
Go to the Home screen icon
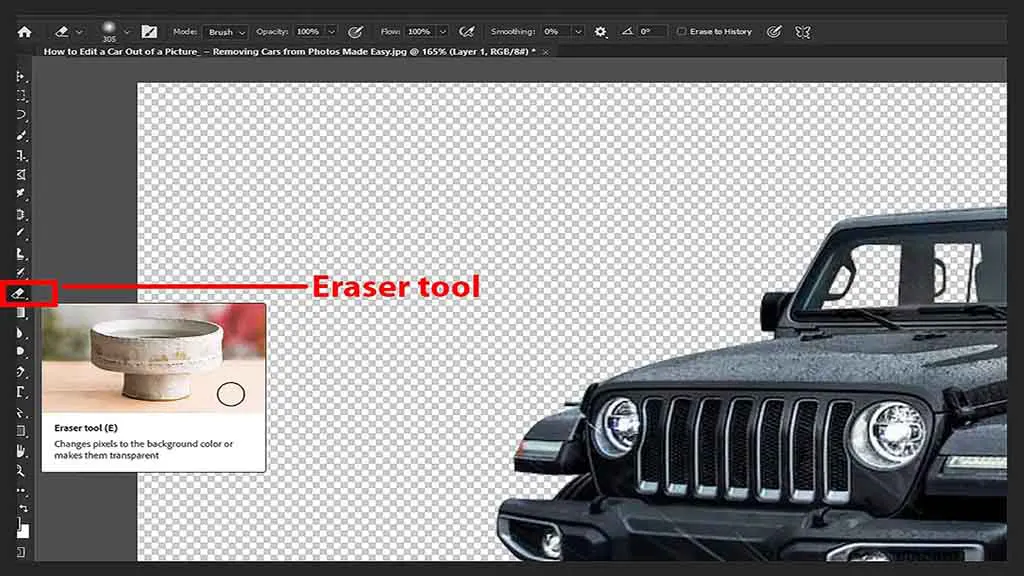click(25, 32)
